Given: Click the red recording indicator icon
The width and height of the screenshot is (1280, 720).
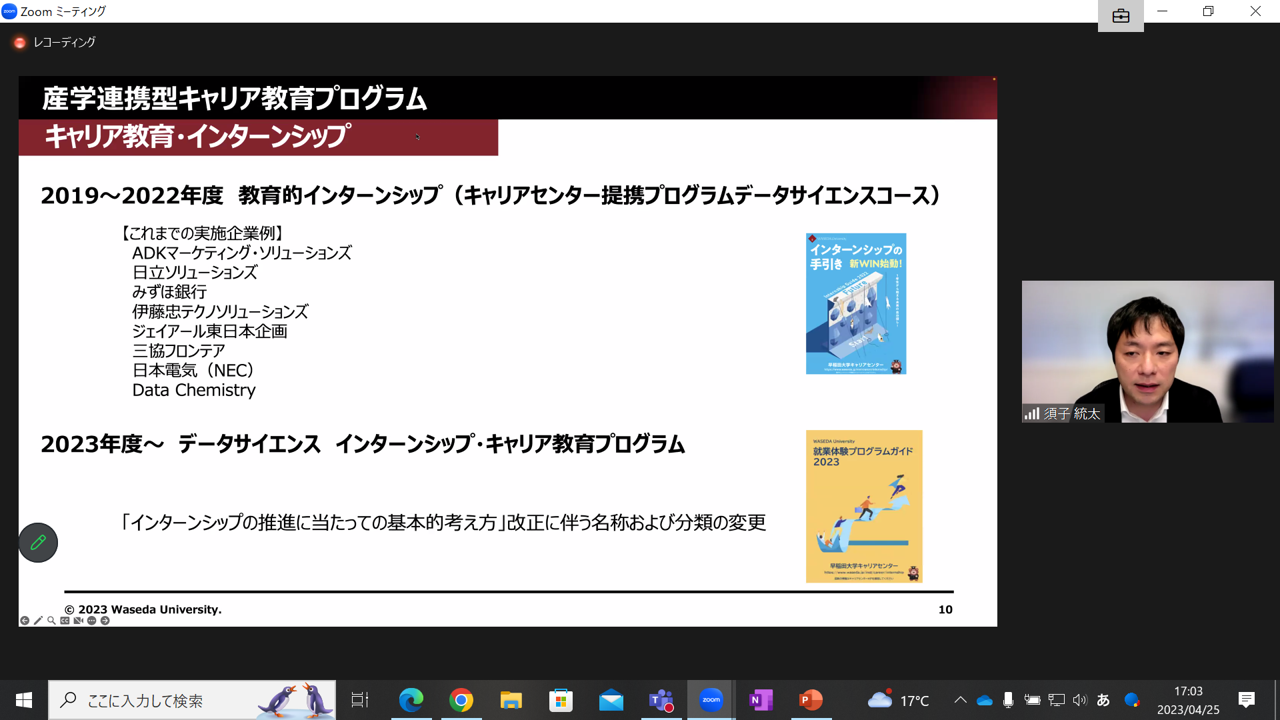Looking at the screenshot, I should [19, 43].
